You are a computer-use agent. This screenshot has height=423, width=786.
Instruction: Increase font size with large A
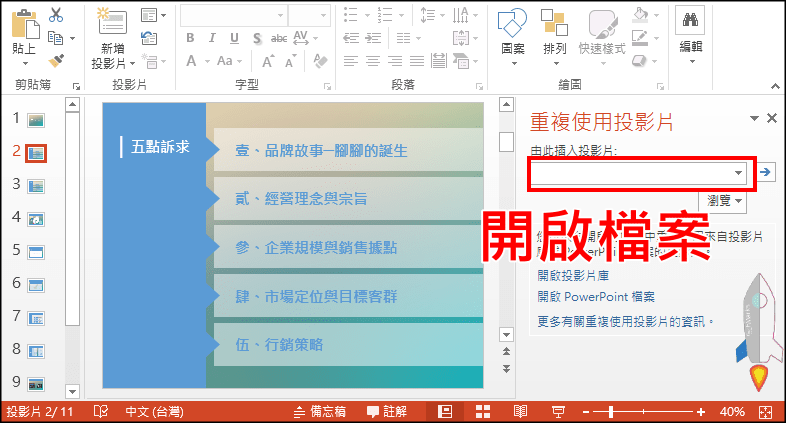(268, 61)
